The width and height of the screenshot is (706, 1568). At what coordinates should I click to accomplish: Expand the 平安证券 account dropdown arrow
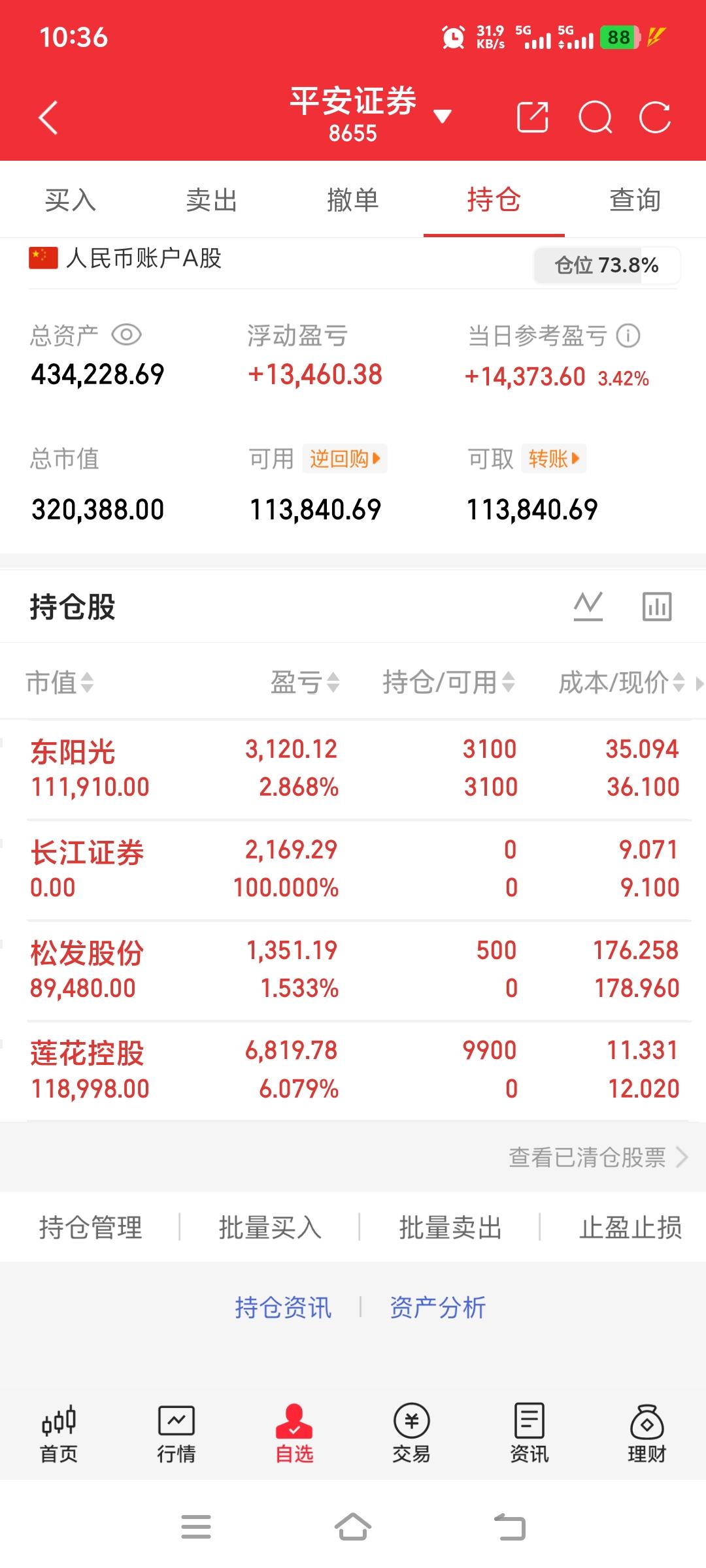(x=443, y=117)
